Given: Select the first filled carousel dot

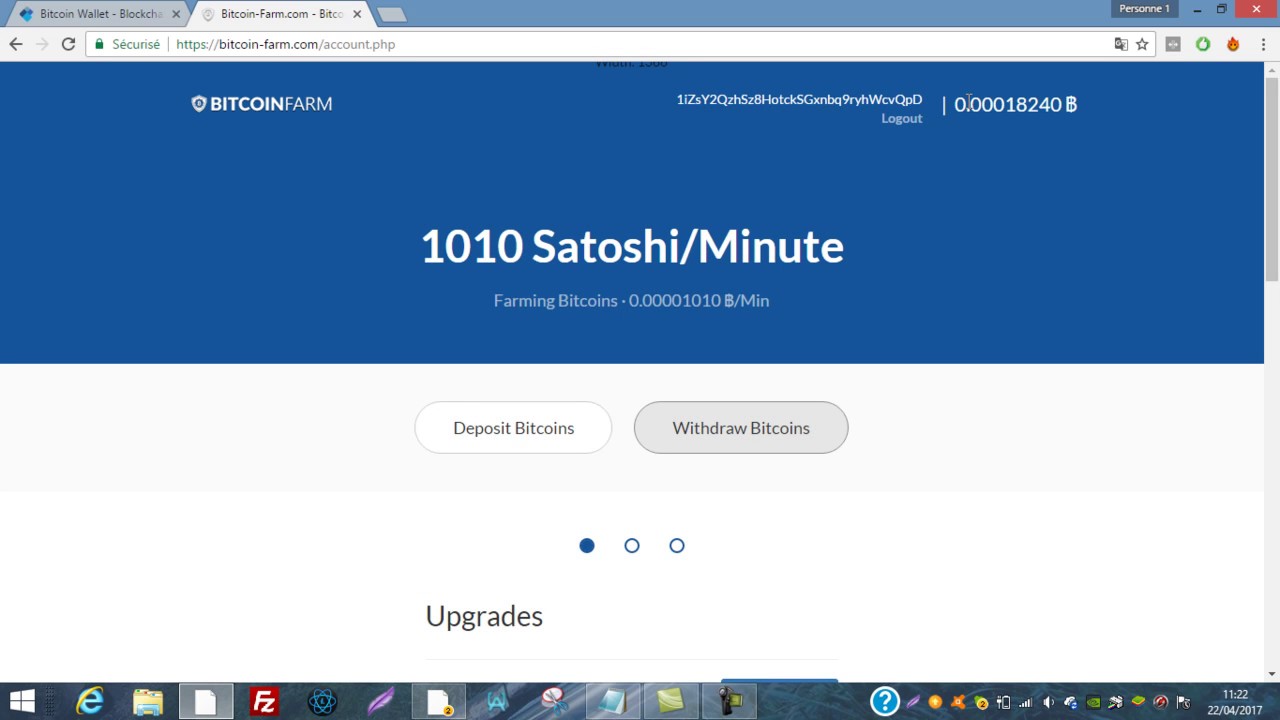Looking at the screenshot, I should click(587, 545).
